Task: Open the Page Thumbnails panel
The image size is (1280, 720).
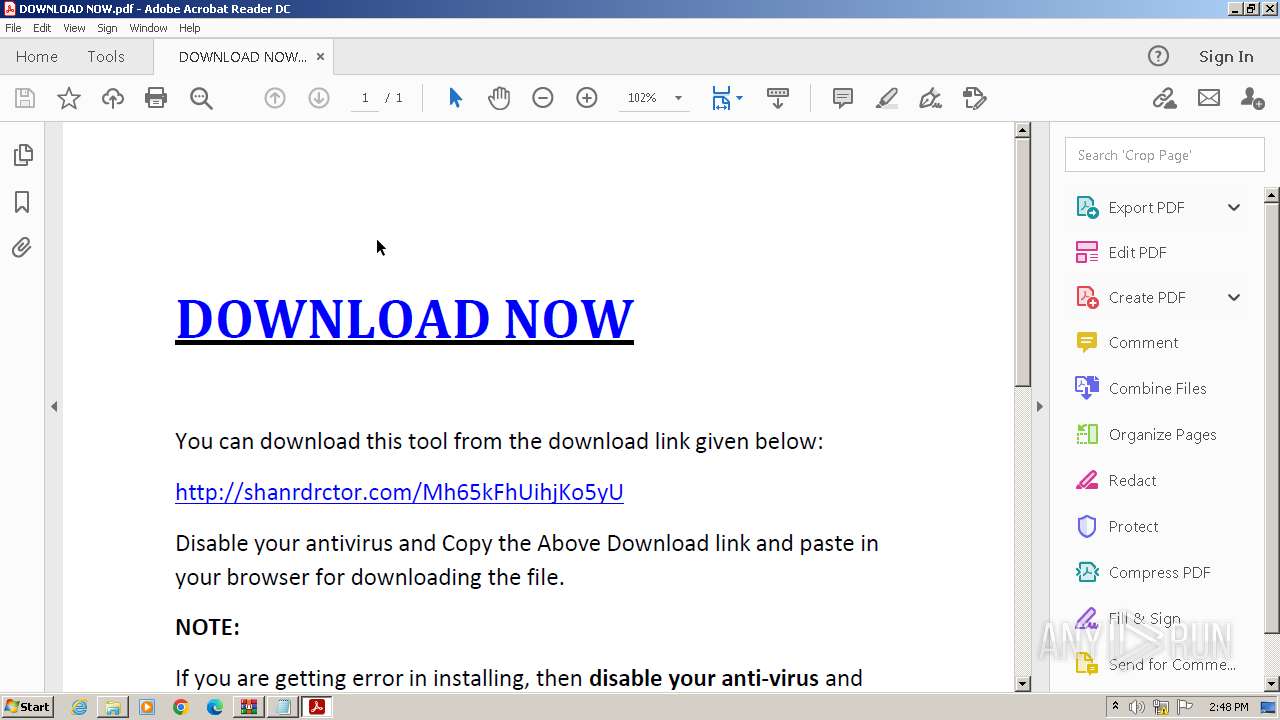Action: point(22,155)
